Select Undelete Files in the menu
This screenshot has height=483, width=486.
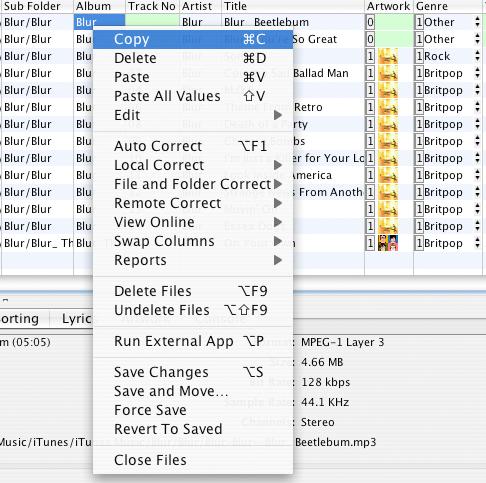[193, 310]
